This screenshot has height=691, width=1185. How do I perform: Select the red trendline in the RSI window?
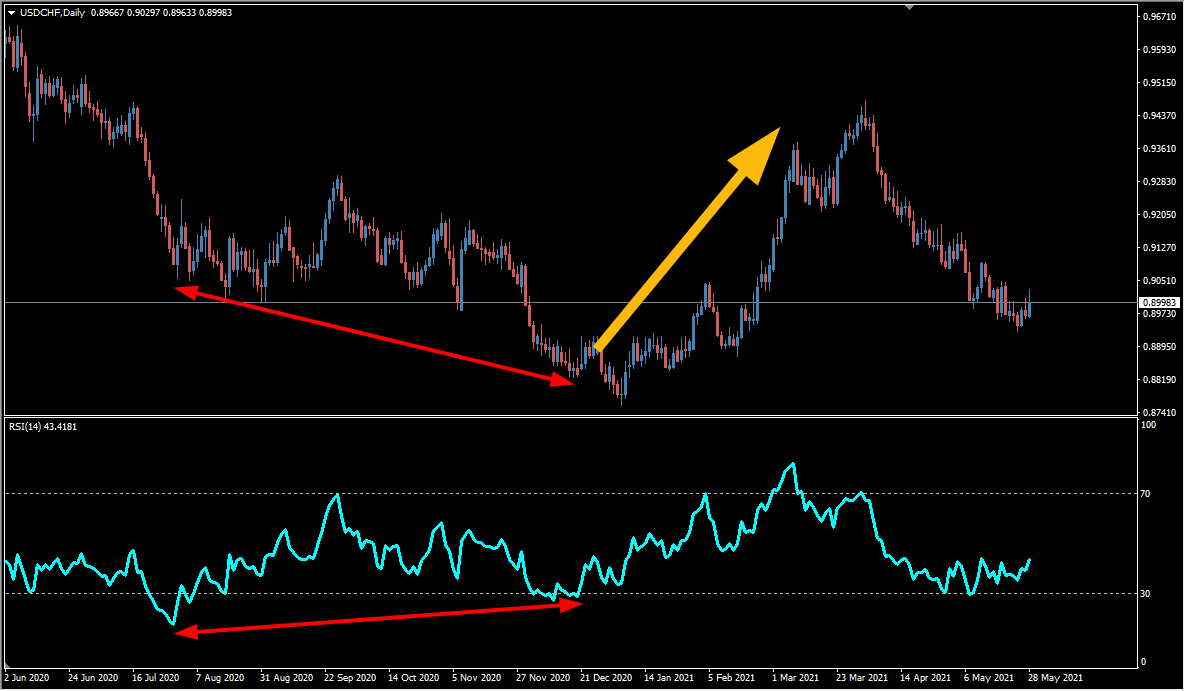[x=378, y=618]
